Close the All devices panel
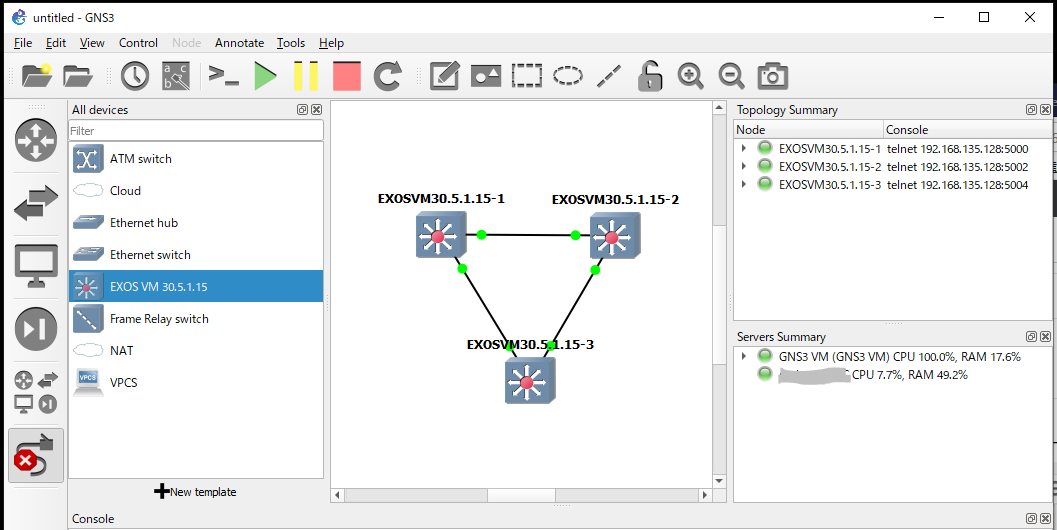 tap(317, 109)
